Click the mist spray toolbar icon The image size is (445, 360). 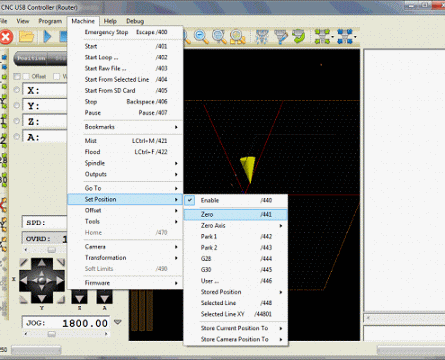[262, 37]
